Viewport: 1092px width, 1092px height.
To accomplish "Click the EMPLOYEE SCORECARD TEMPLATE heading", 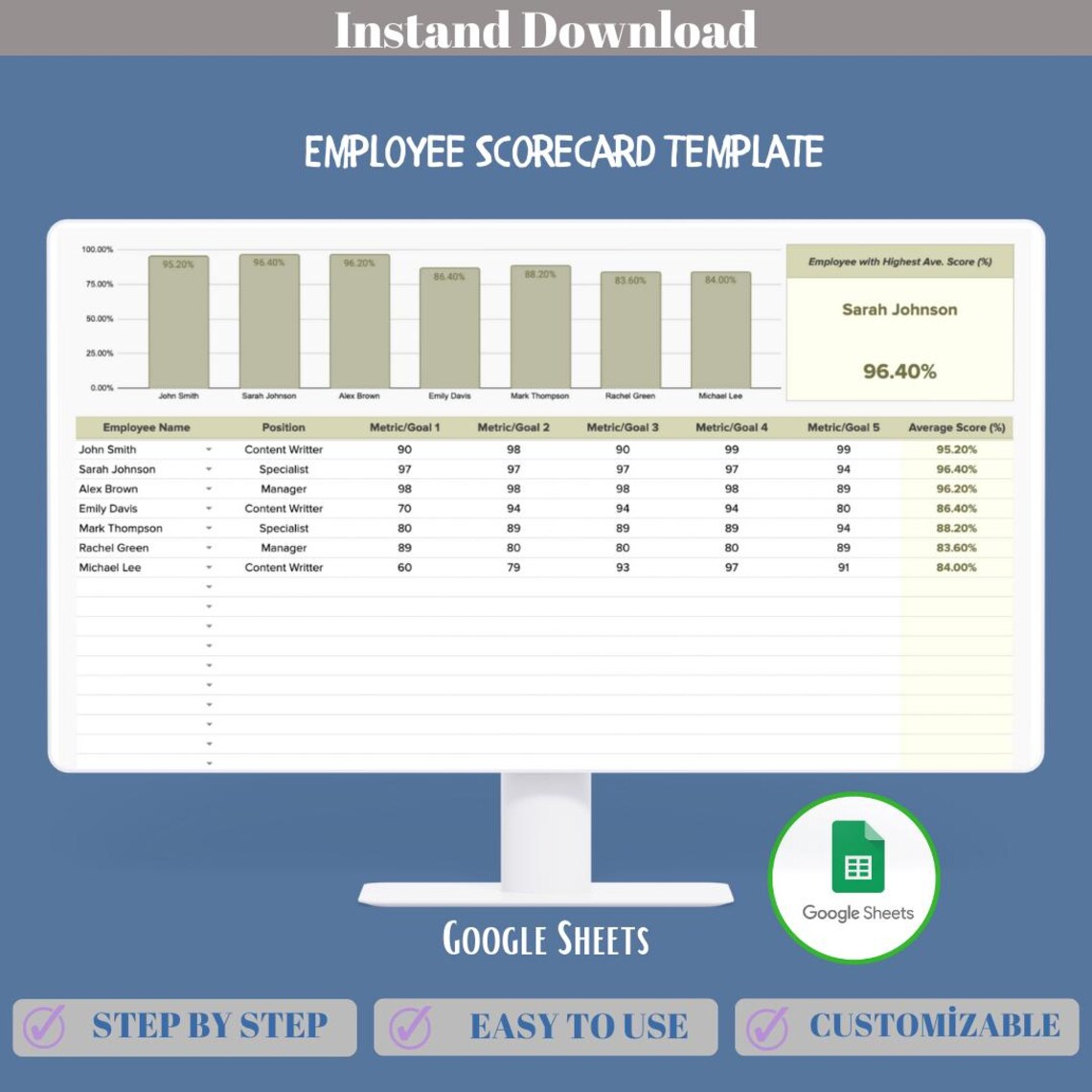I will [x=563, y=149].
